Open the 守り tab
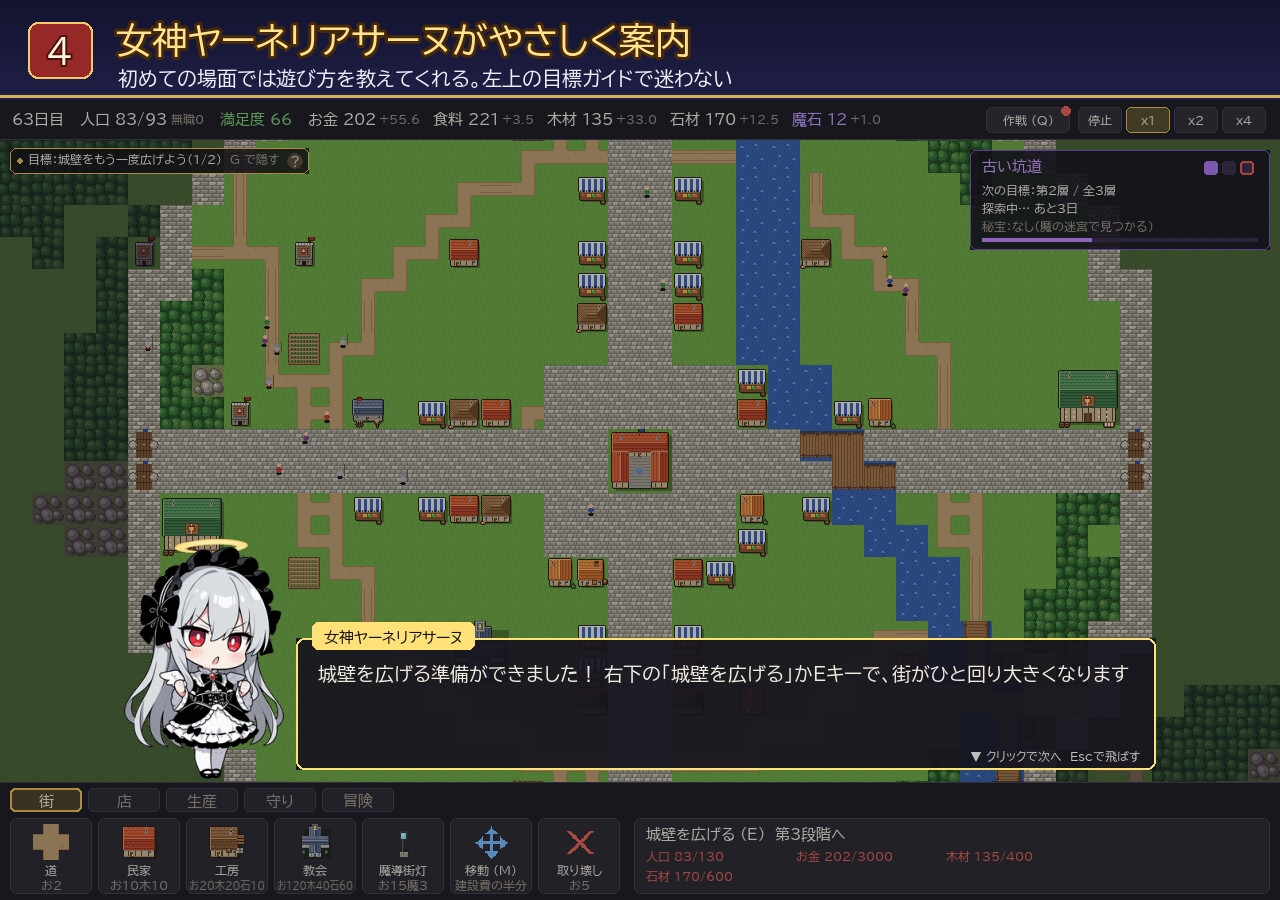 (280, 800)
